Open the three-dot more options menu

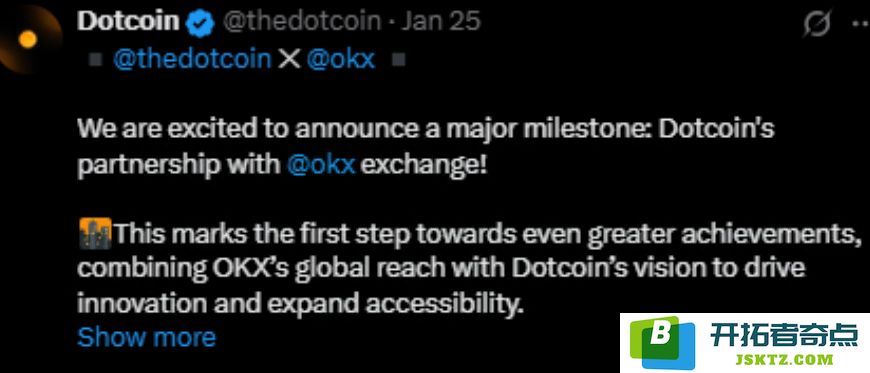click(860, 23)
